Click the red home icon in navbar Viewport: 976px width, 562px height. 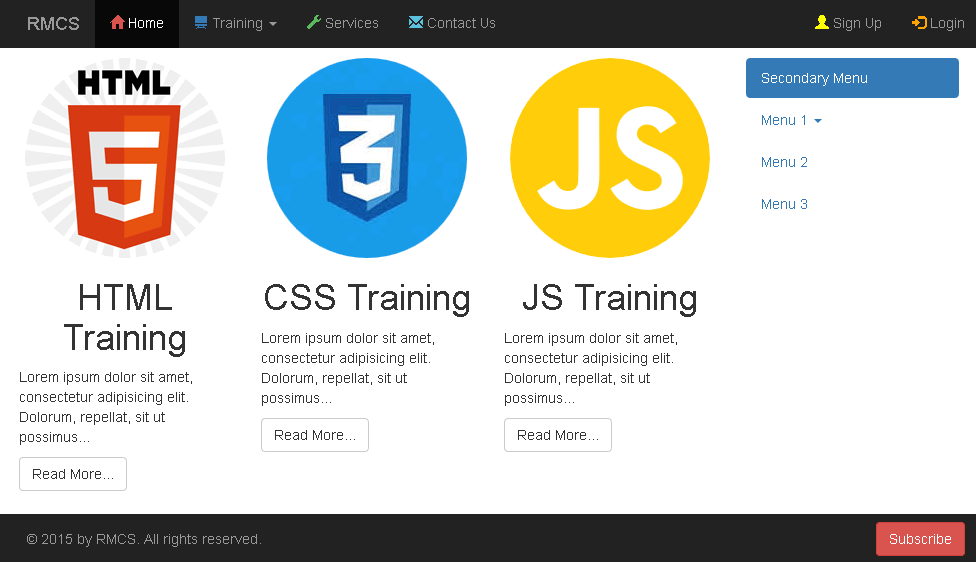[x=117, y=22]
